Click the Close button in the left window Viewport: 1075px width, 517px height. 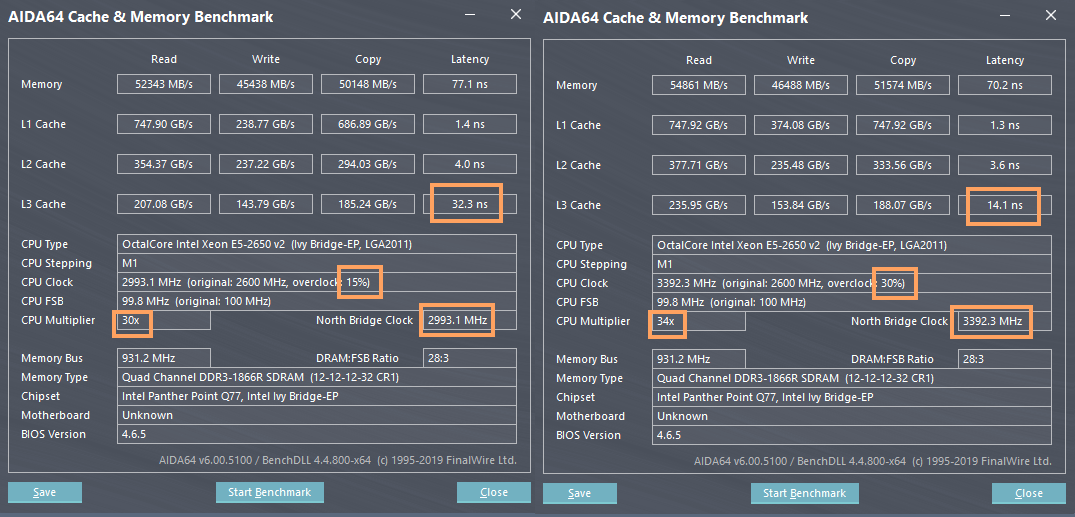click(x=494, y=492)
